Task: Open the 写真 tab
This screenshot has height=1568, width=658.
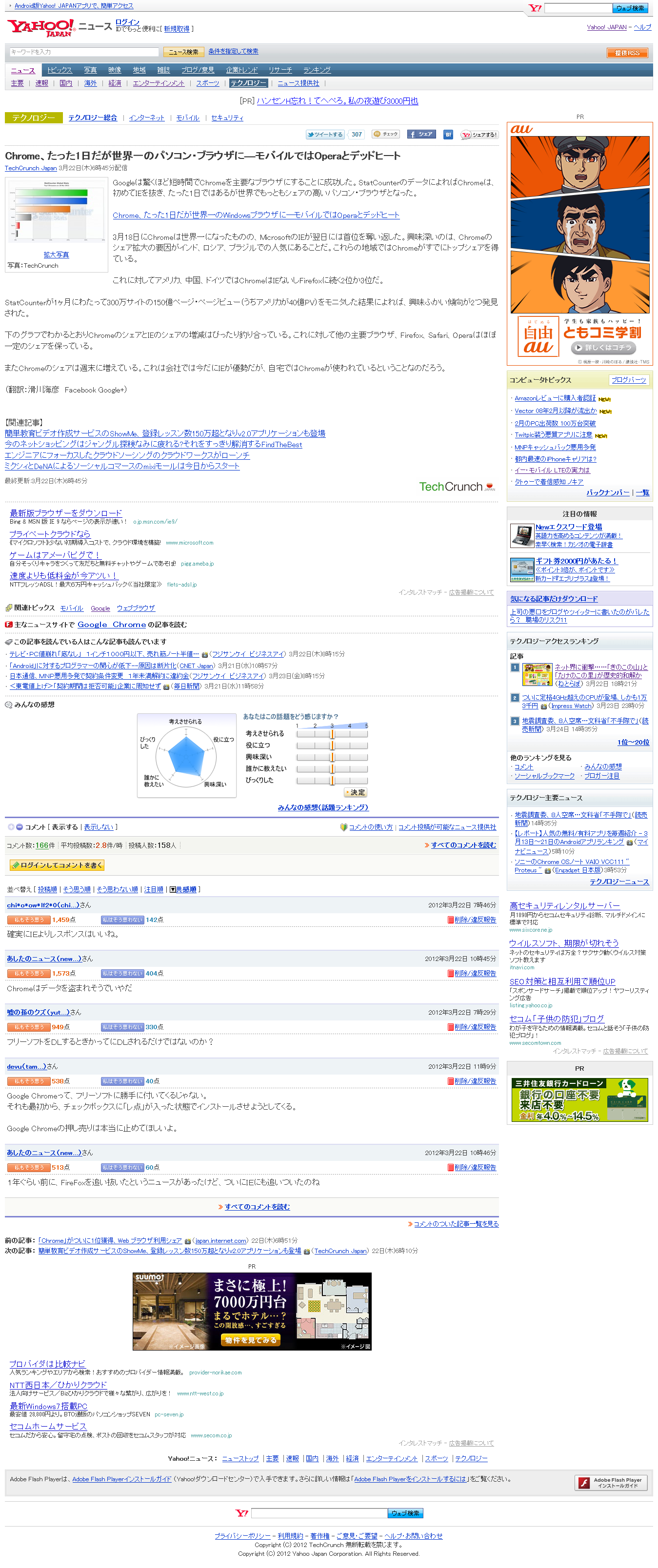Action: (x=90, y=70)
